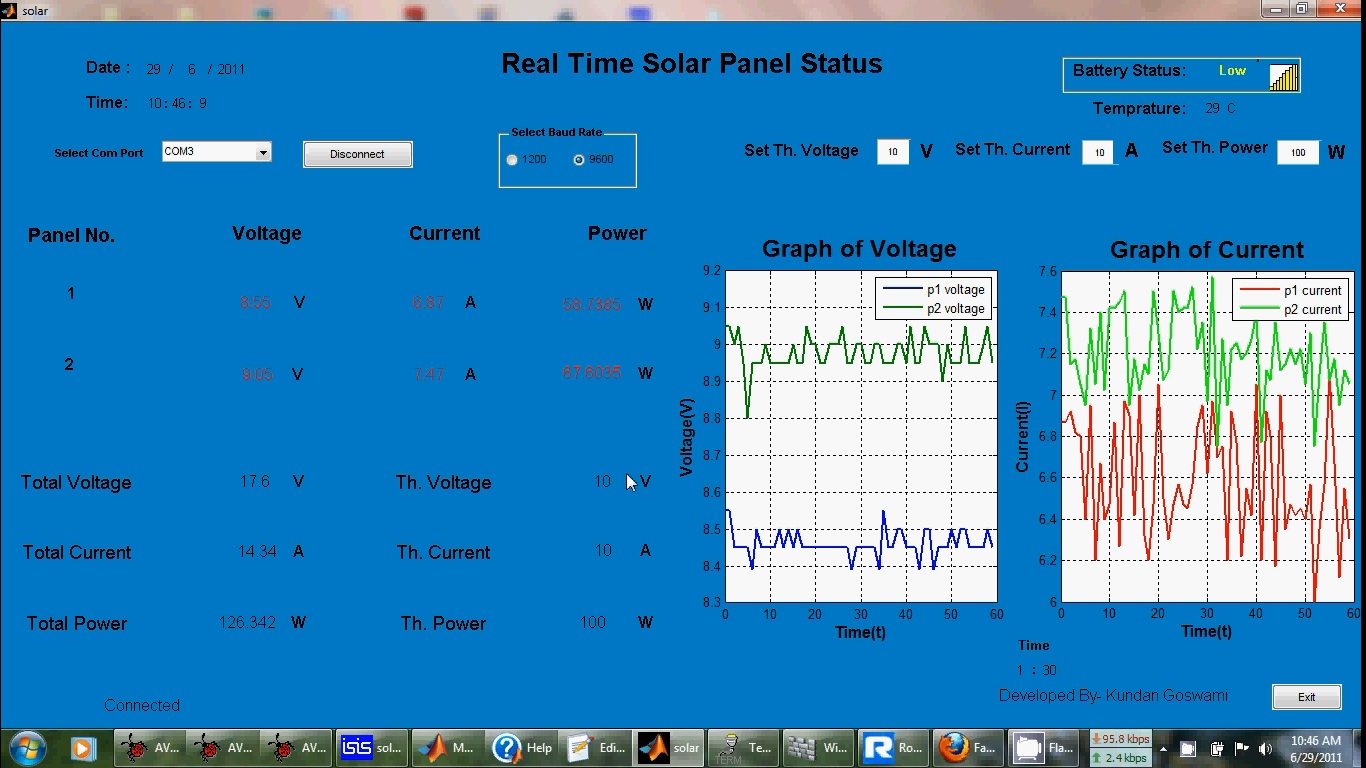Image resolution: width=1366 pixels, height=768 pixels.
Task: Select the 1200 baud rate option
Action: (512, 160)
